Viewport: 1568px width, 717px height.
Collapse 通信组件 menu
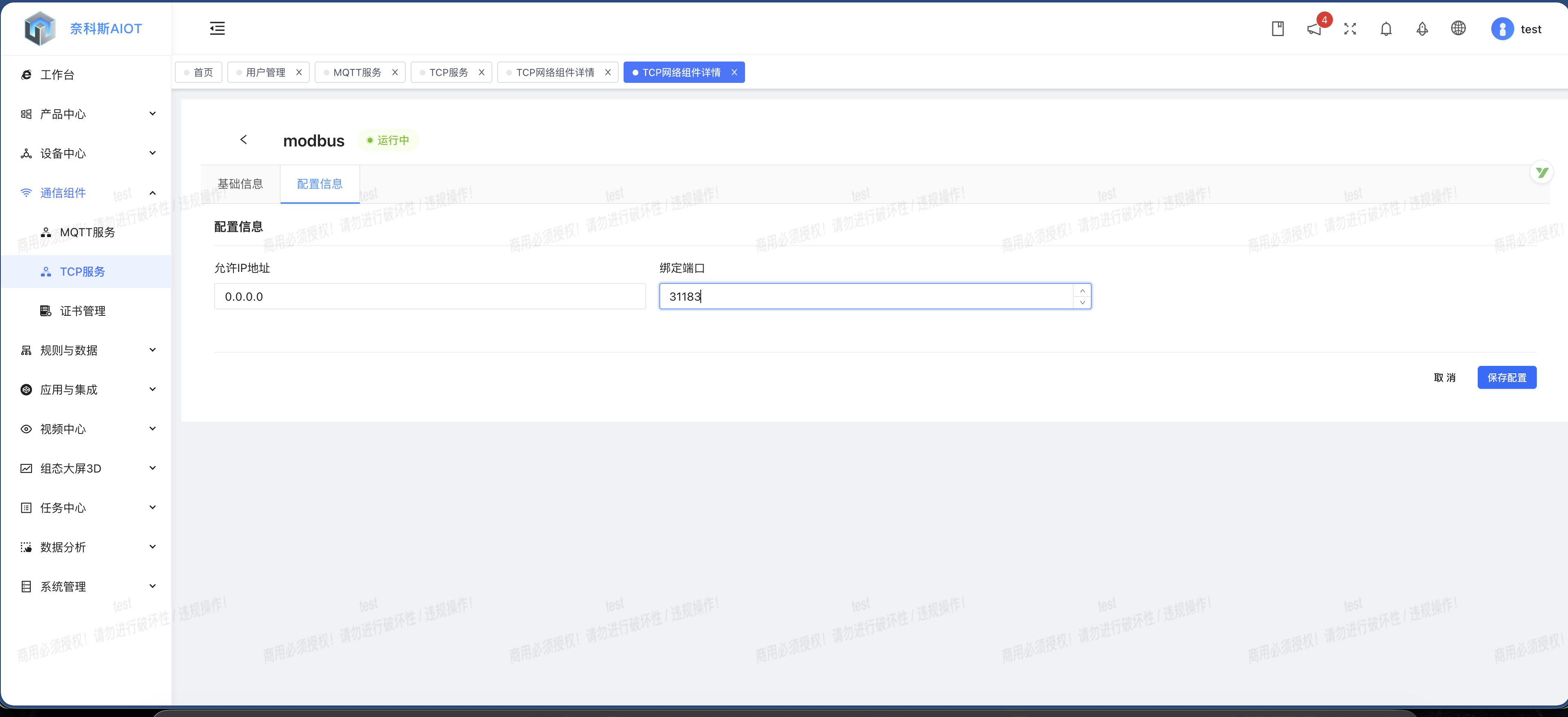[x=86, y=193]
